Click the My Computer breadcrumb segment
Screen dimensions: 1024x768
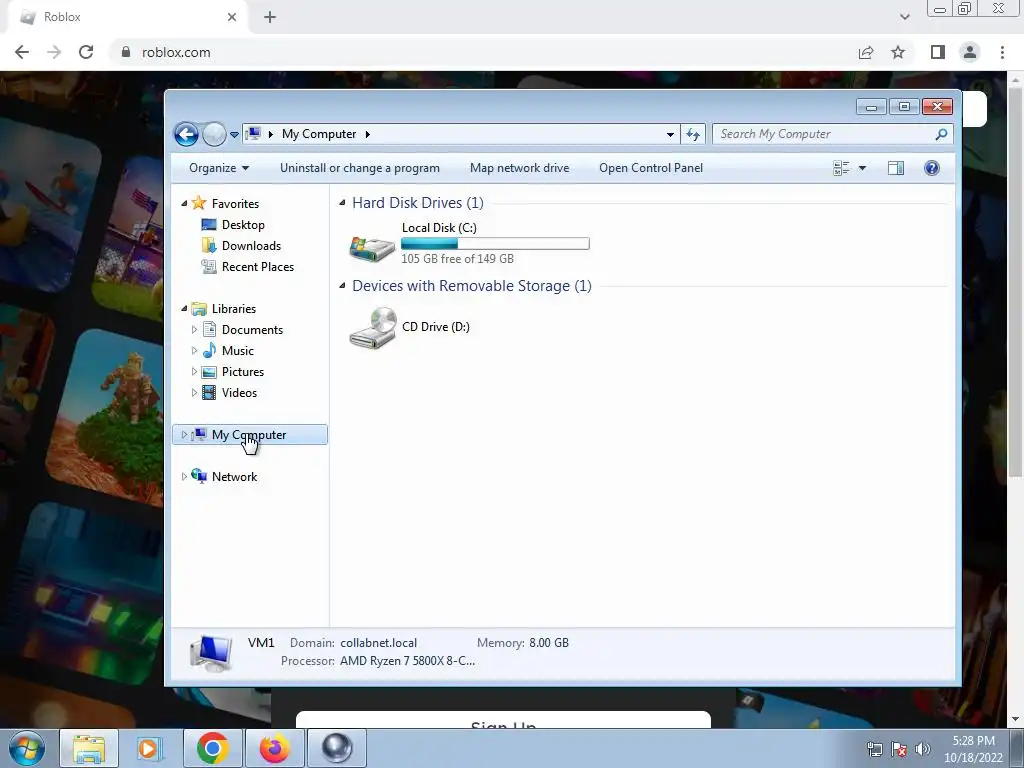point(319,134)
